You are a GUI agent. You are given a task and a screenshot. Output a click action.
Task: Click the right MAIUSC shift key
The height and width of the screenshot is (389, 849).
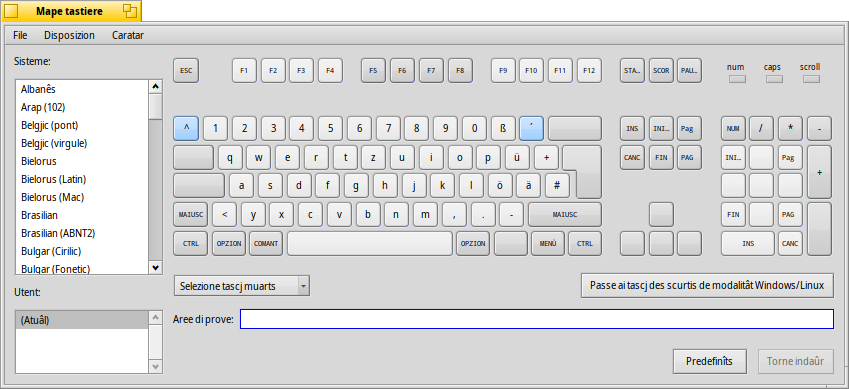pyautogui.click(x=565, y=215)
